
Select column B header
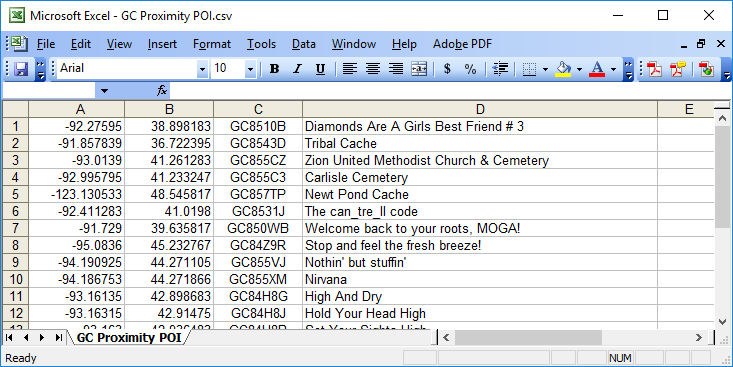169,109
